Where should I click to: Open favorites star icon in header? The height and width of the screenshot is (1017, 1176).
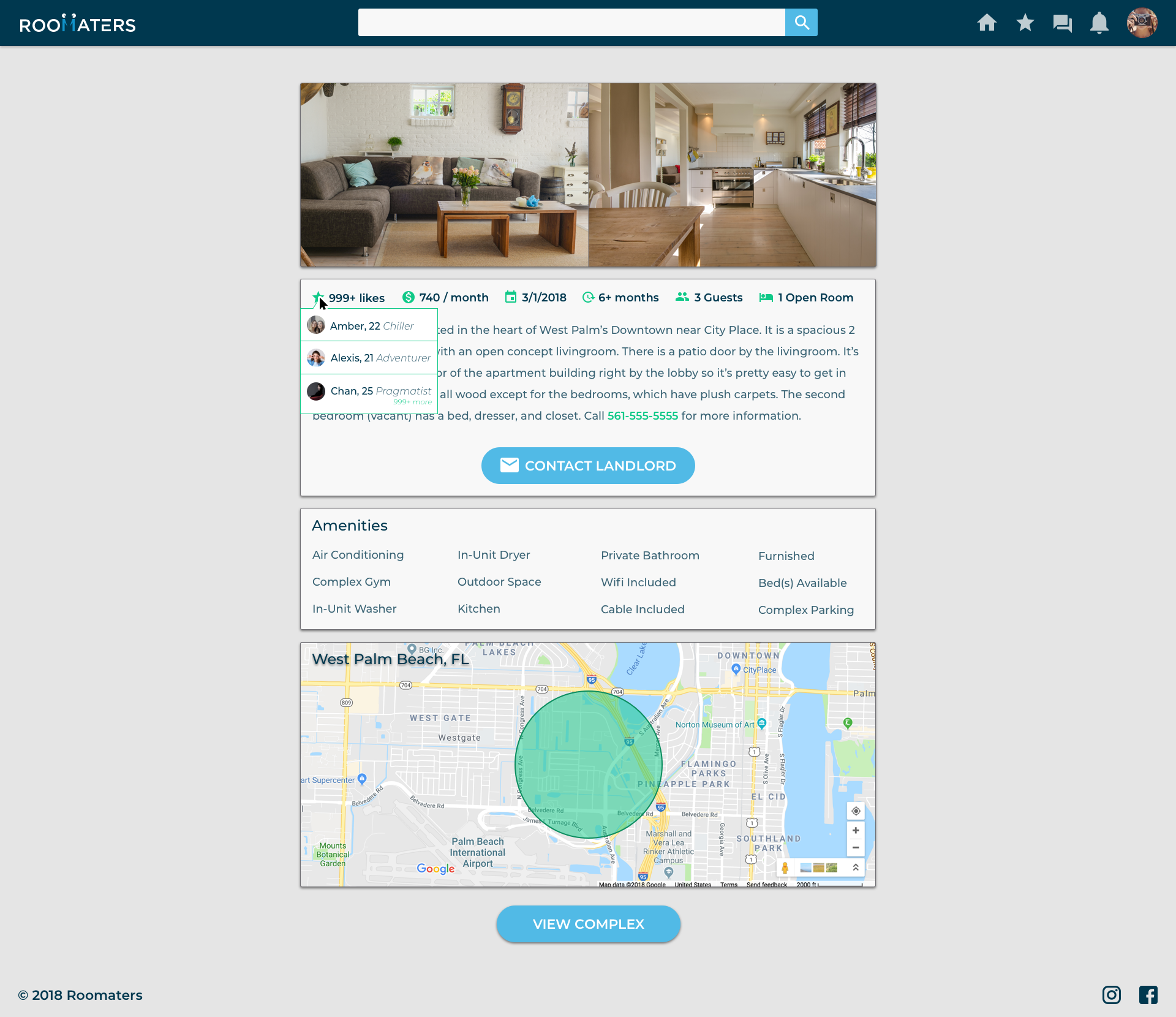pos(1025,23)
